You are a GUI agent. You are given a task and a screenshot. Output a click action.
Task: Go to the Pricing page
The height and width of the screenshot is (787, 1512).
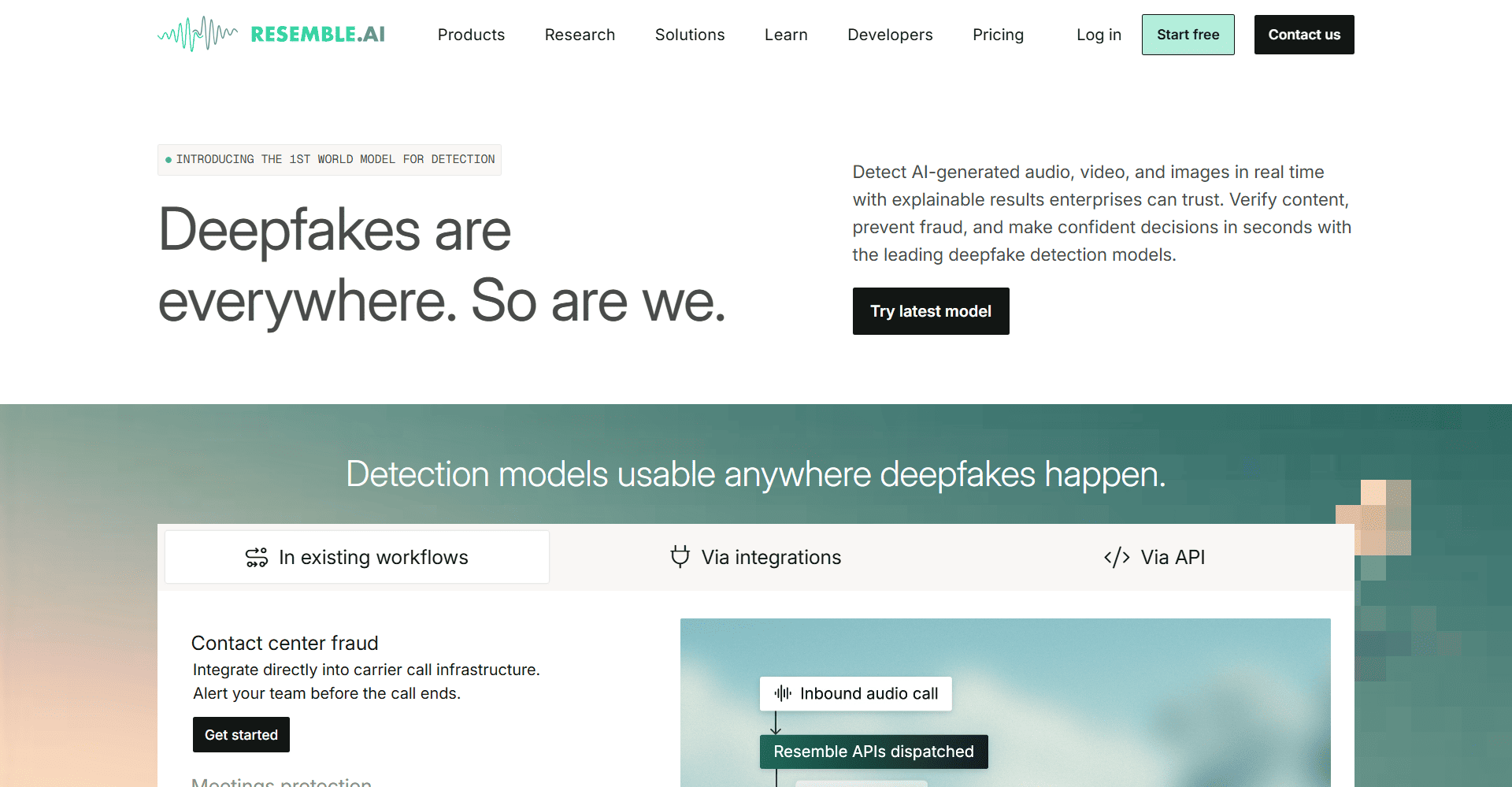[x=998, y=35]
